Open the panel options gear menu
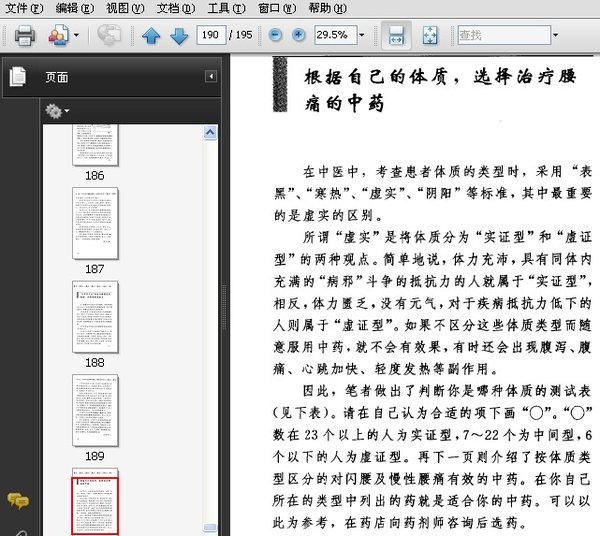Viewport: 600px width, 536px height. pyautogui.click(x=57, y=111)
